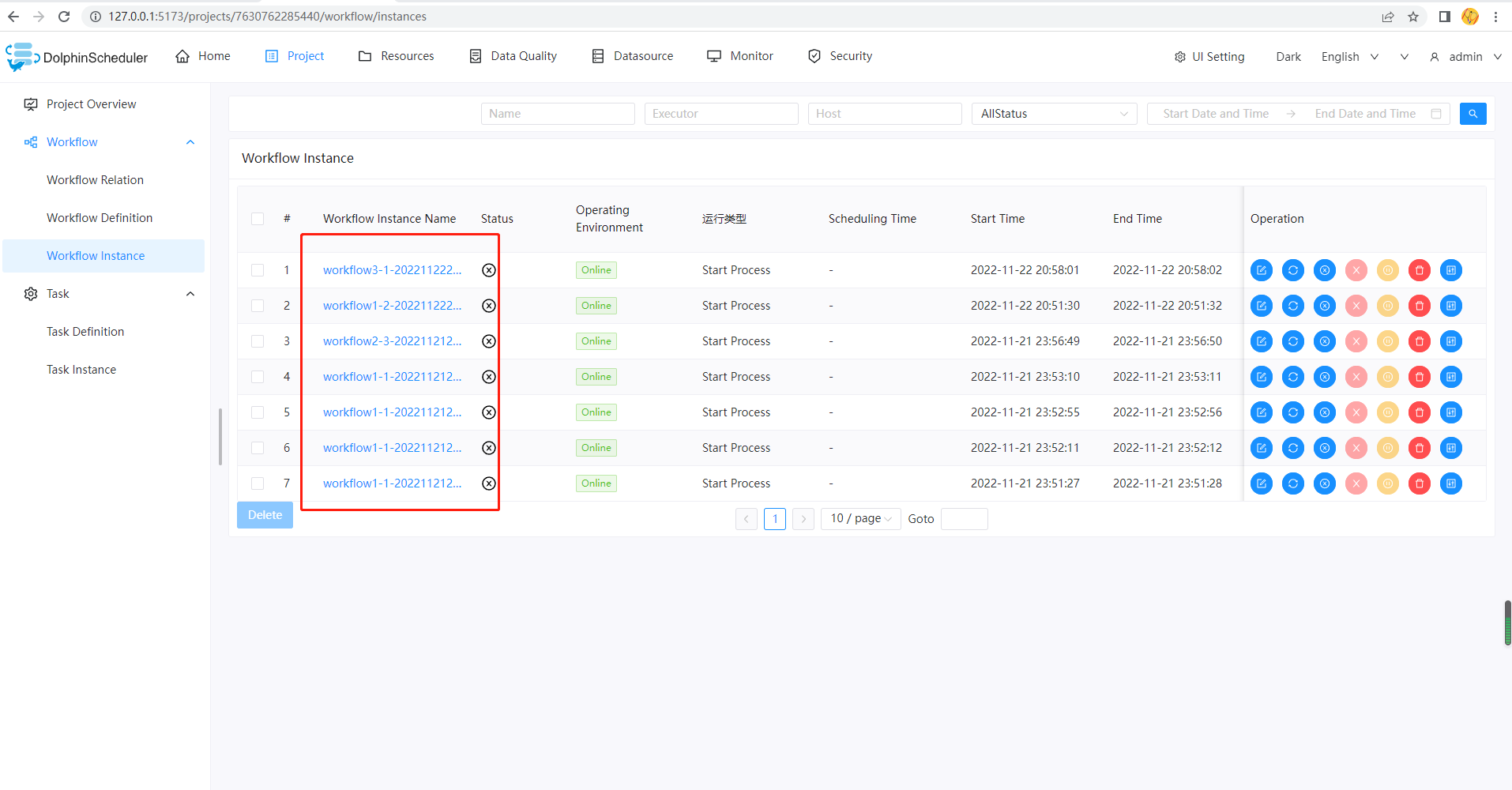Open the AllStatus dropdown filter
The image size is (1512, 790).
click(x=1054, y=114)
